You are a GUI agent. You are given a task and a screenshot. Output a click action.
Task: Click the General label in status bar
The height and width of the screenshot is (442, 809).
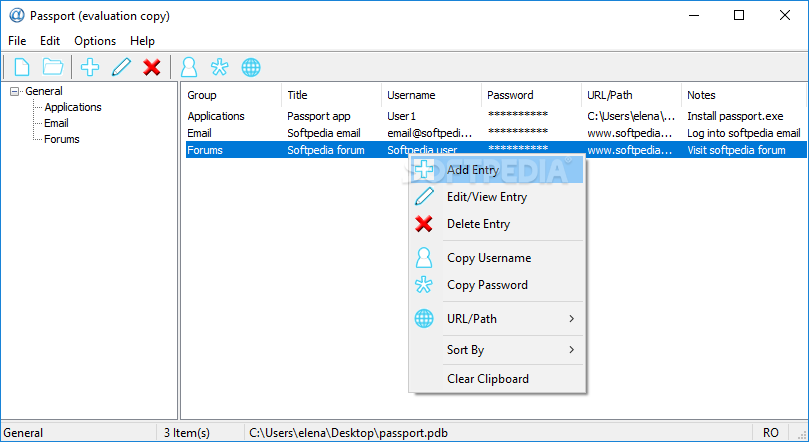[x=23, y=433]
